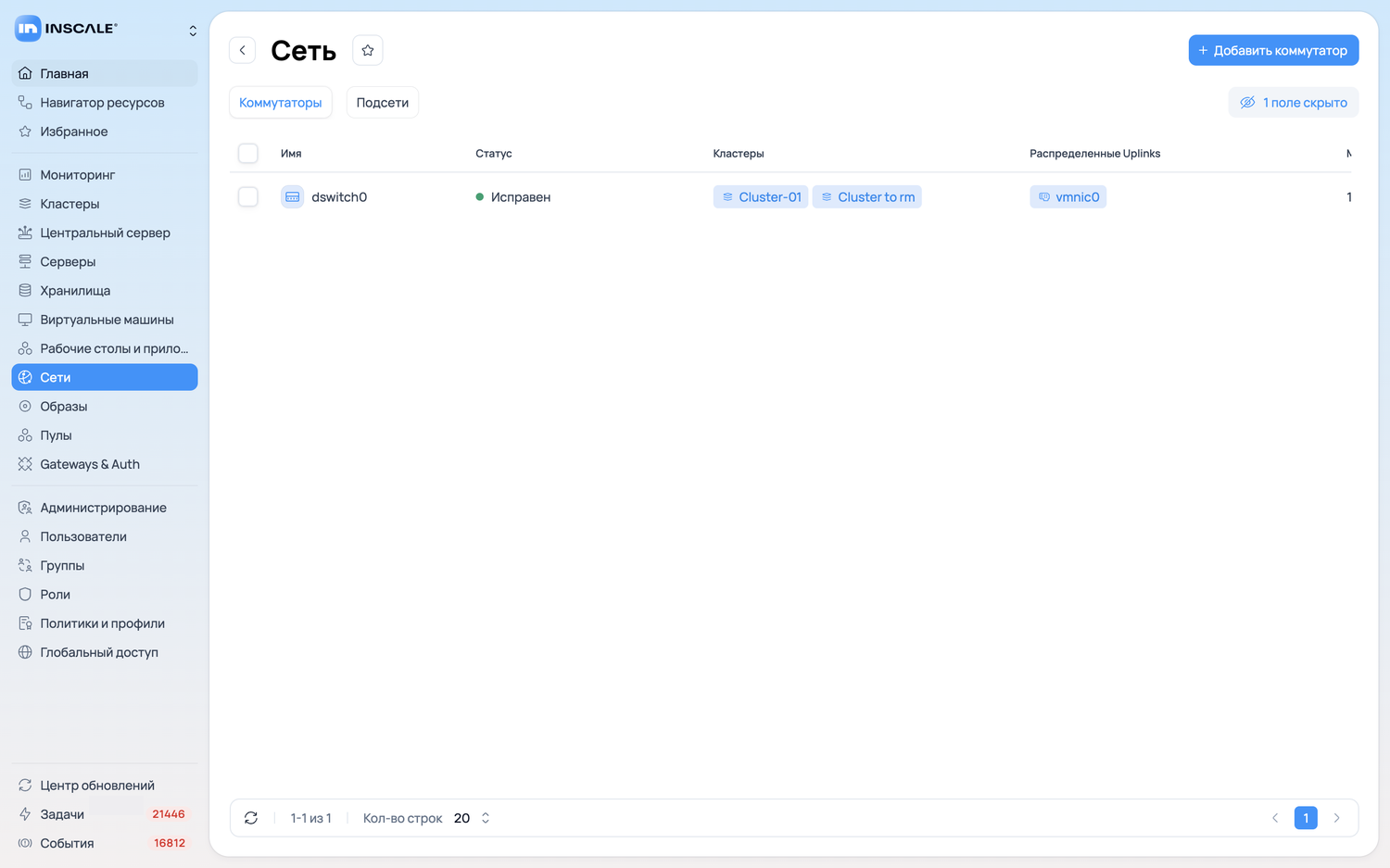
Task: Open Центр обновлений
Action: 105,786
